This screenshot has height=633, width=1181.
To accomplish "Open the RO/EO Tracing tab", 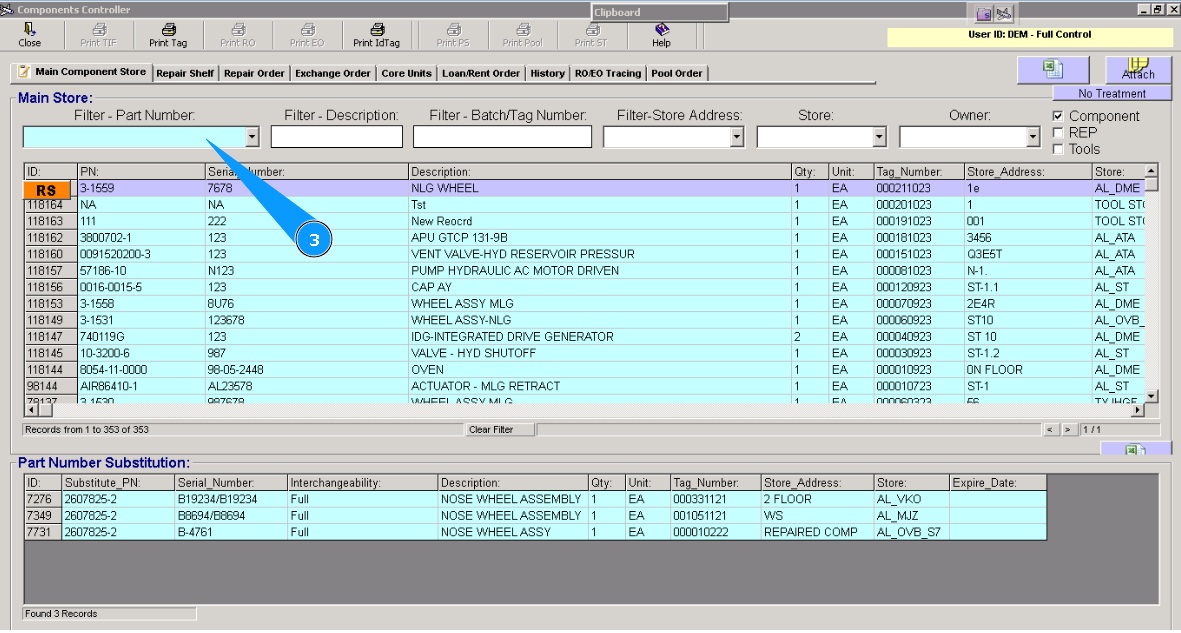I will [607, 73].
